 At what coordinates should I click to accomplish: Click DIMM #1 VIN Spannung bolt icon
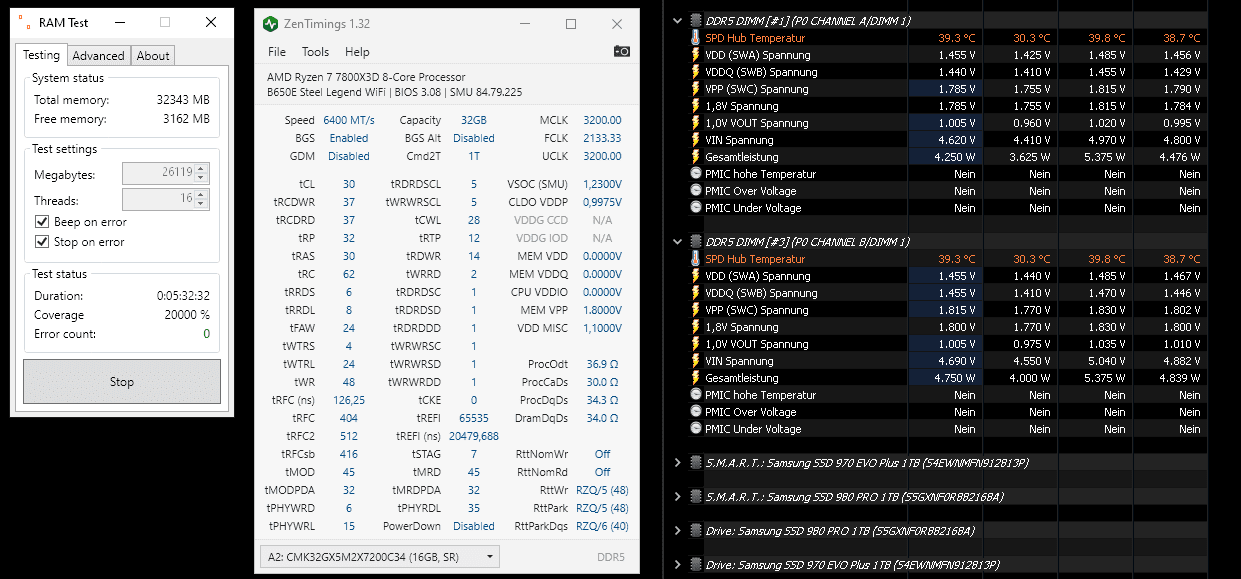click(695, 140)
